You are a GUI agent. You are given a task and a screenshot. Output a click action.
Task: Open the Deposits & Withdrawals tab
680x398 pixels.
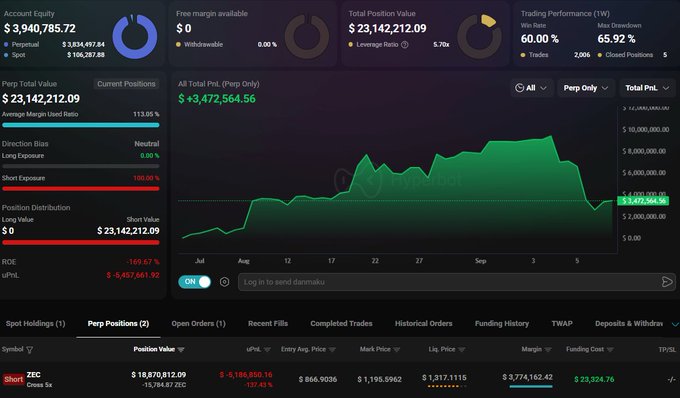pyautogui.click(x=629, y=323)
